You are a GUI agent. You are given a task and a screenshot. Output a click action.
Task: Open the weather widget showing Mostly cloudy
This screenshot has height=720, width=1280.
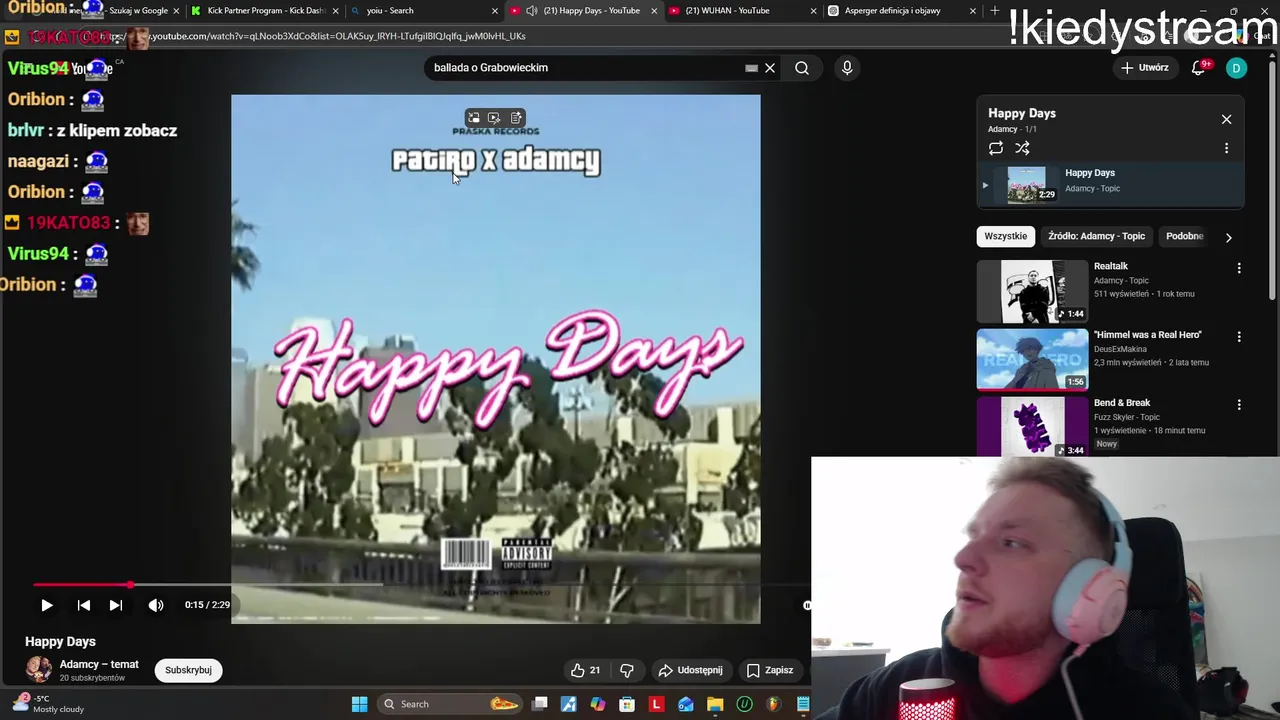coord(47,704)
